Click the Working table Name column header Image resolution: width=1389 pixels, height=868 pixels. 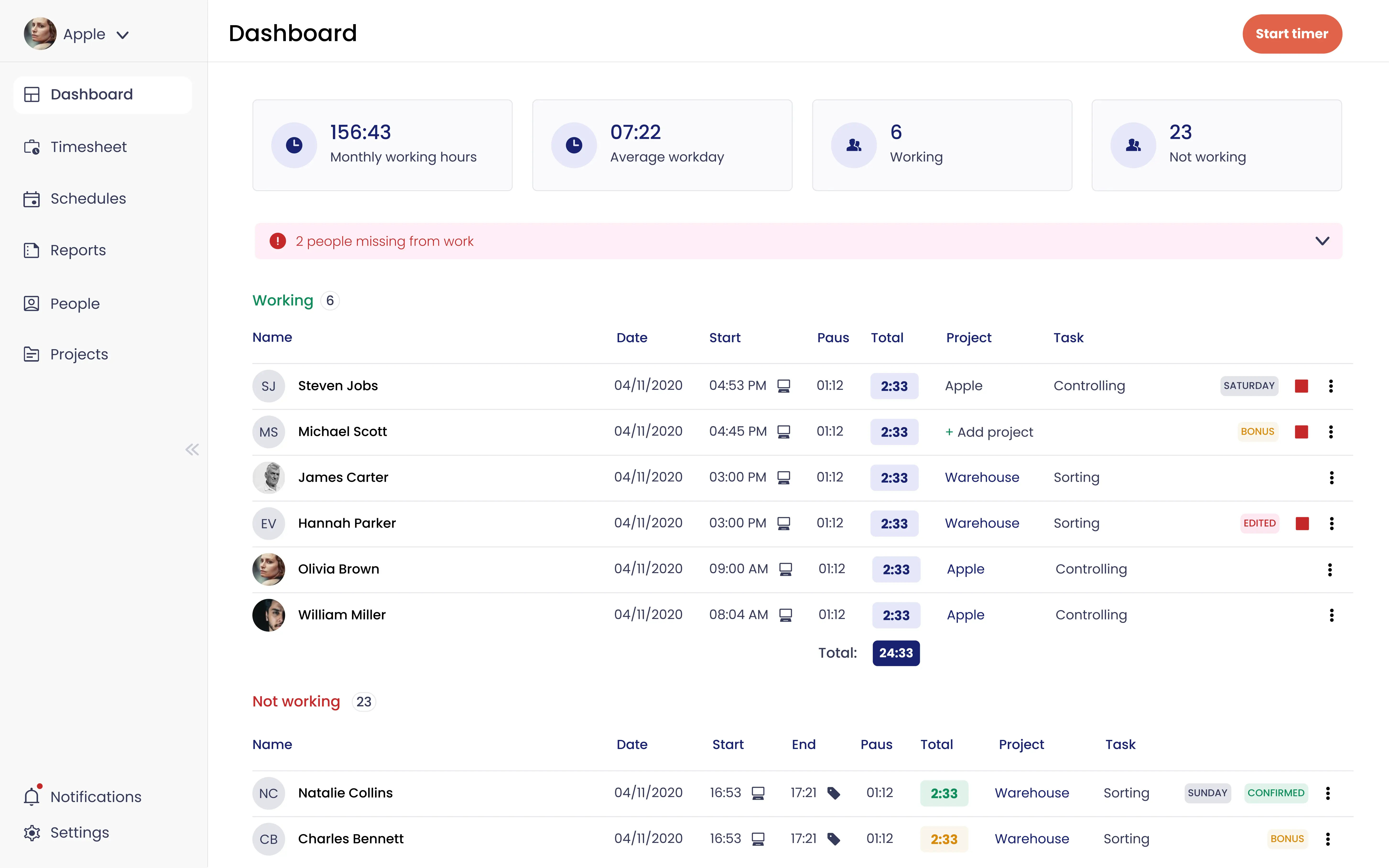[x=272, y=337]
